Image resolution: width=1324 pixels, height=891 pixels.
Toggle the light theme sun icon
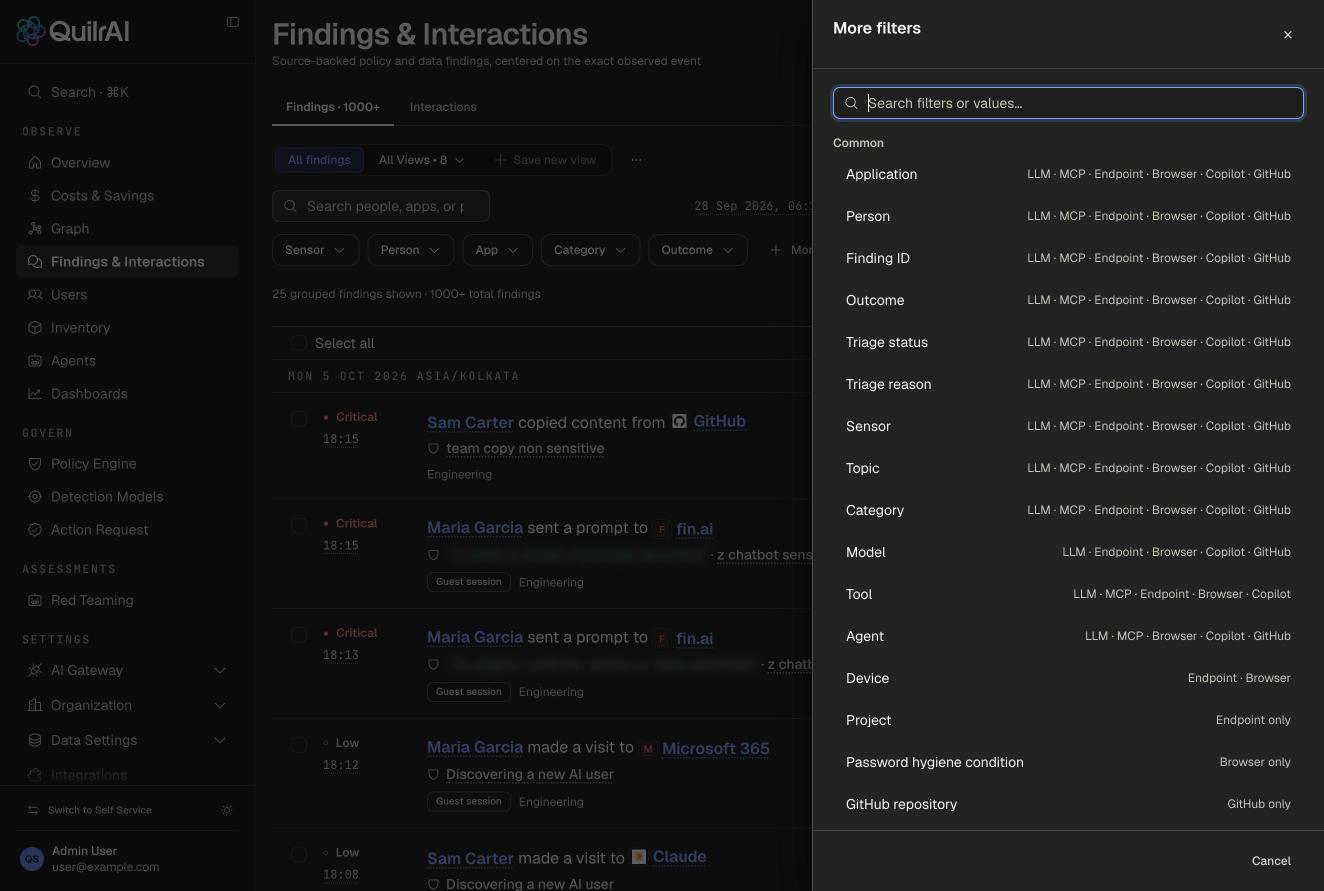pos(227,810)
